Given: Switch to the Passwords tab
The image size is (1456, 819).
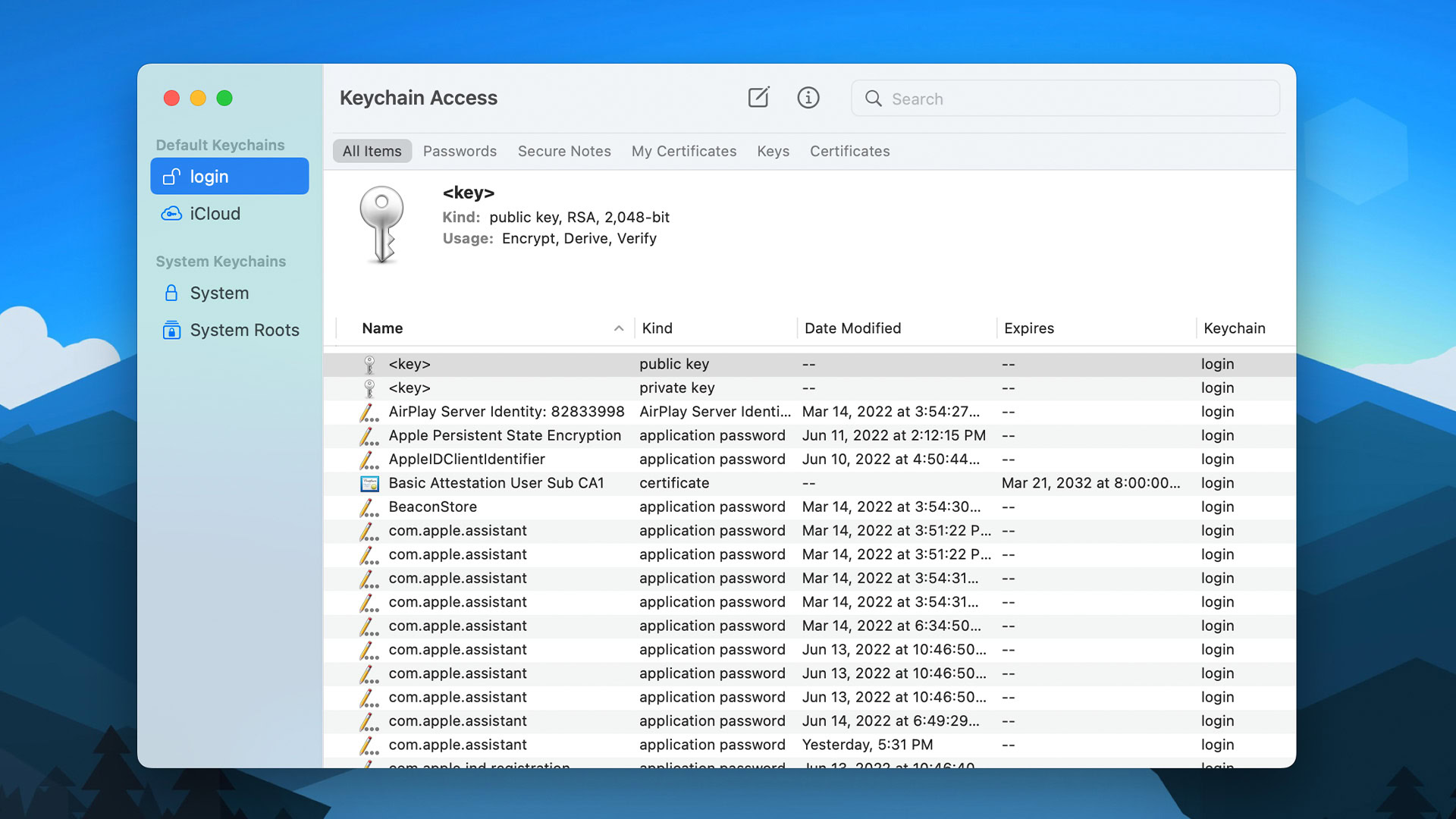Looking at the screenshot, I should tap(459, 151).
